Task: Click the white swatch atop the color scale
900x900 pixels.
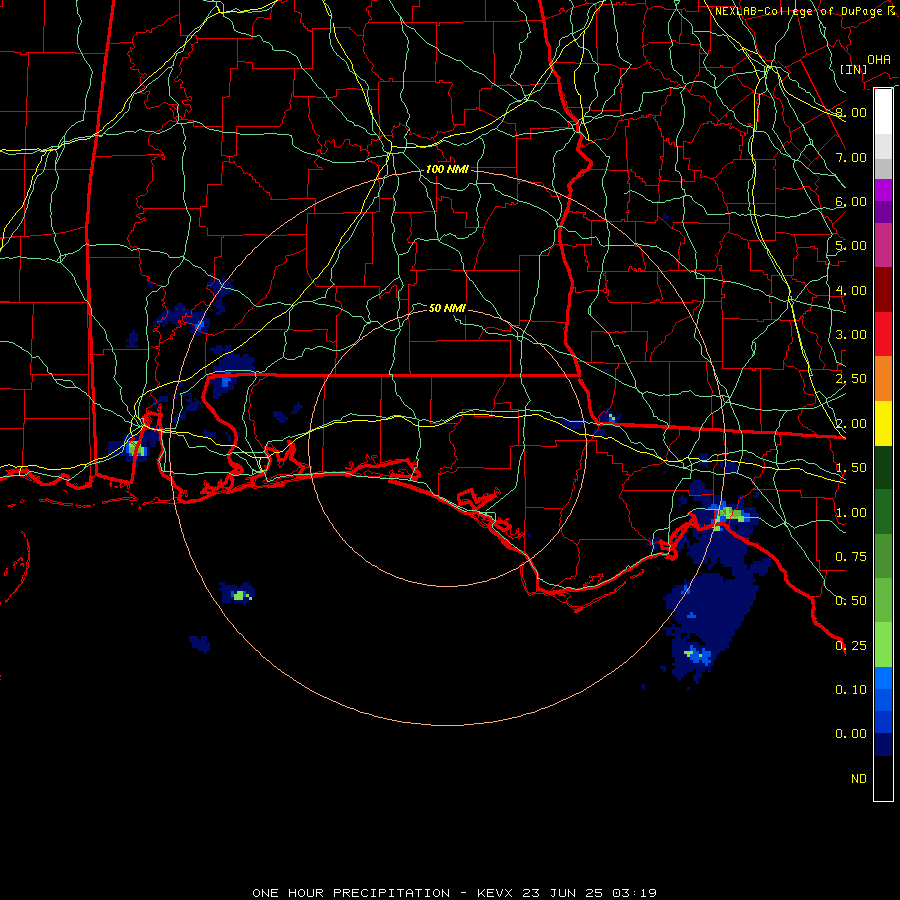Action: (883, 112)
